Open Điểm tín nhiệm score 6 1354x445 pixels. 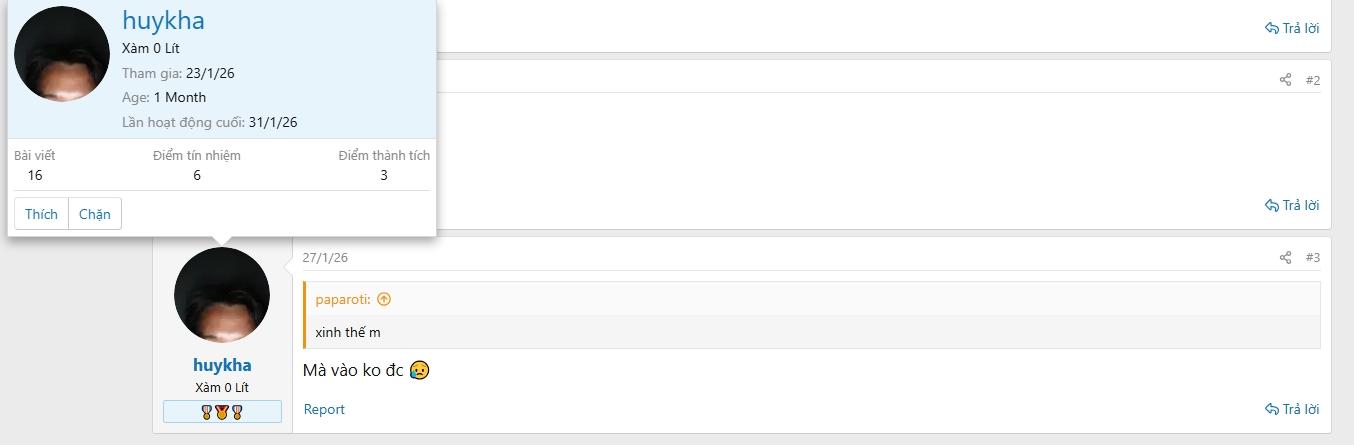(197, 175)
